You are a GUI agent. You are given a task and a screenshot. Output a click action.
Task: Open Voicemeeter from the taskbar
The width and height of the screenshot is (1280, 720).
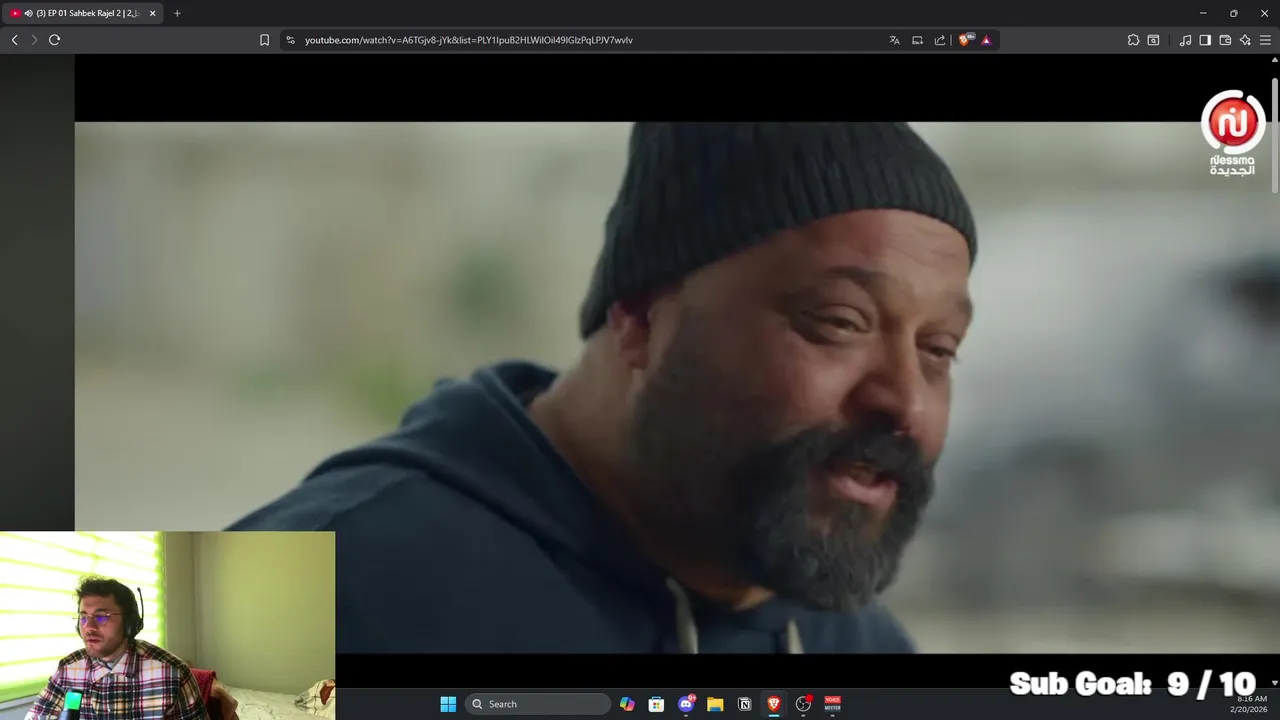click(x=832, y=704)
